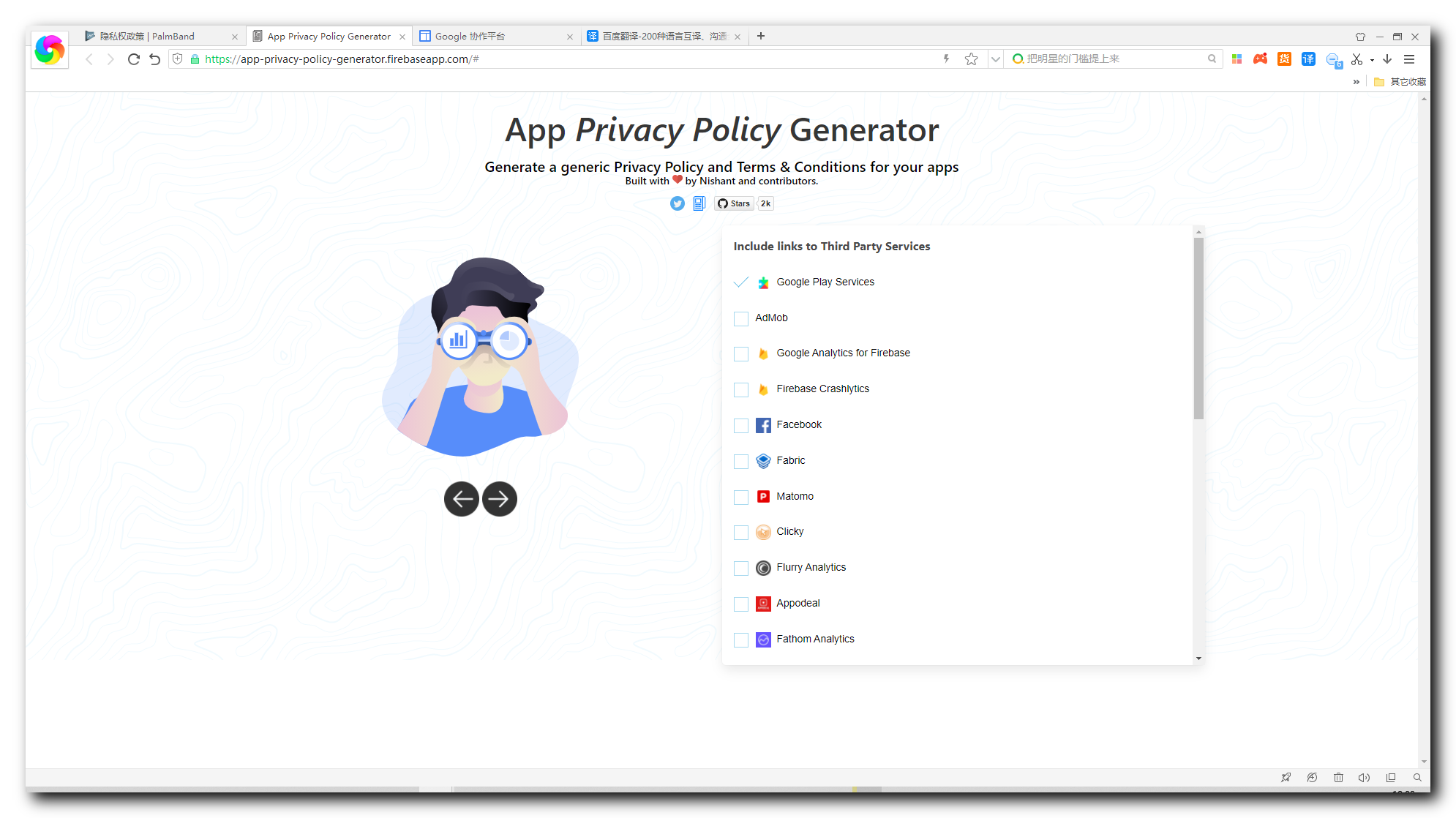Toggle the Clicky service checkbox
This screenshot has width=1456, height=818.
pos(740,531)
